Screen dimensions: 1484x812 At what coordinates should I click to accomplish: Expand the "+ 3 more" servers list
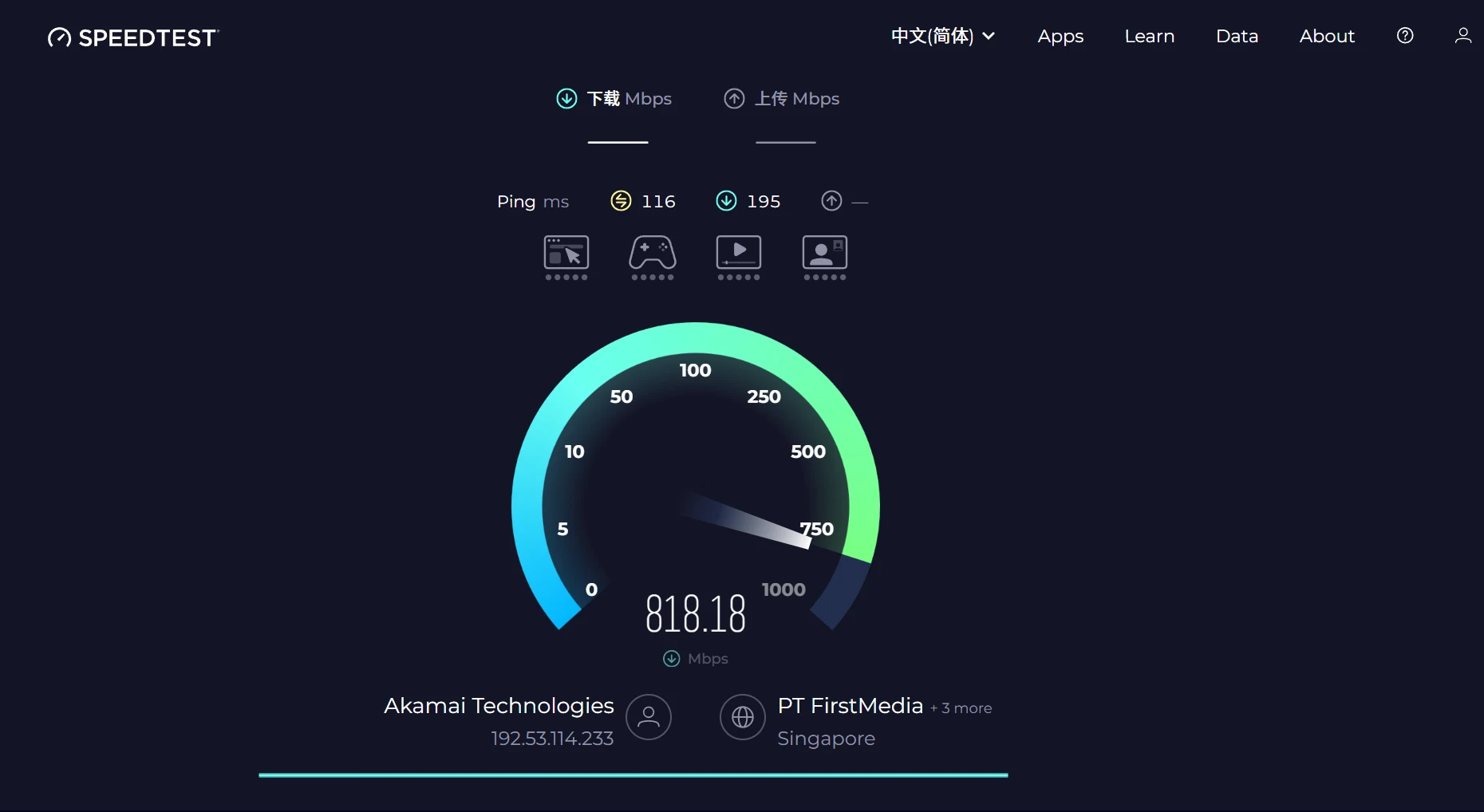[x=961, y=708]
